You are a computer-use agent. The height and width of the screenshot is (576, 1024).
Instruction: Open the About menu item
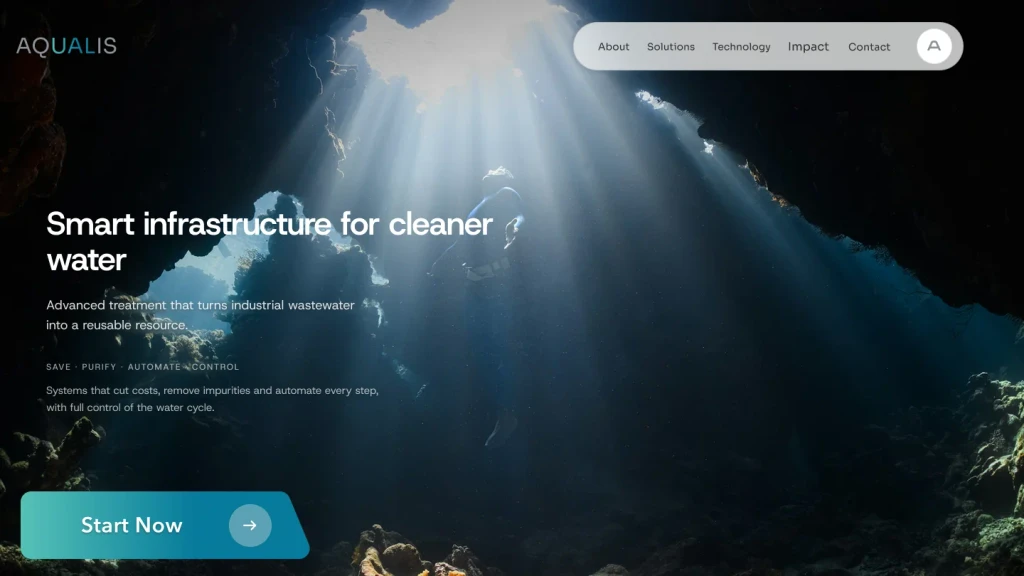pos(613,47)
